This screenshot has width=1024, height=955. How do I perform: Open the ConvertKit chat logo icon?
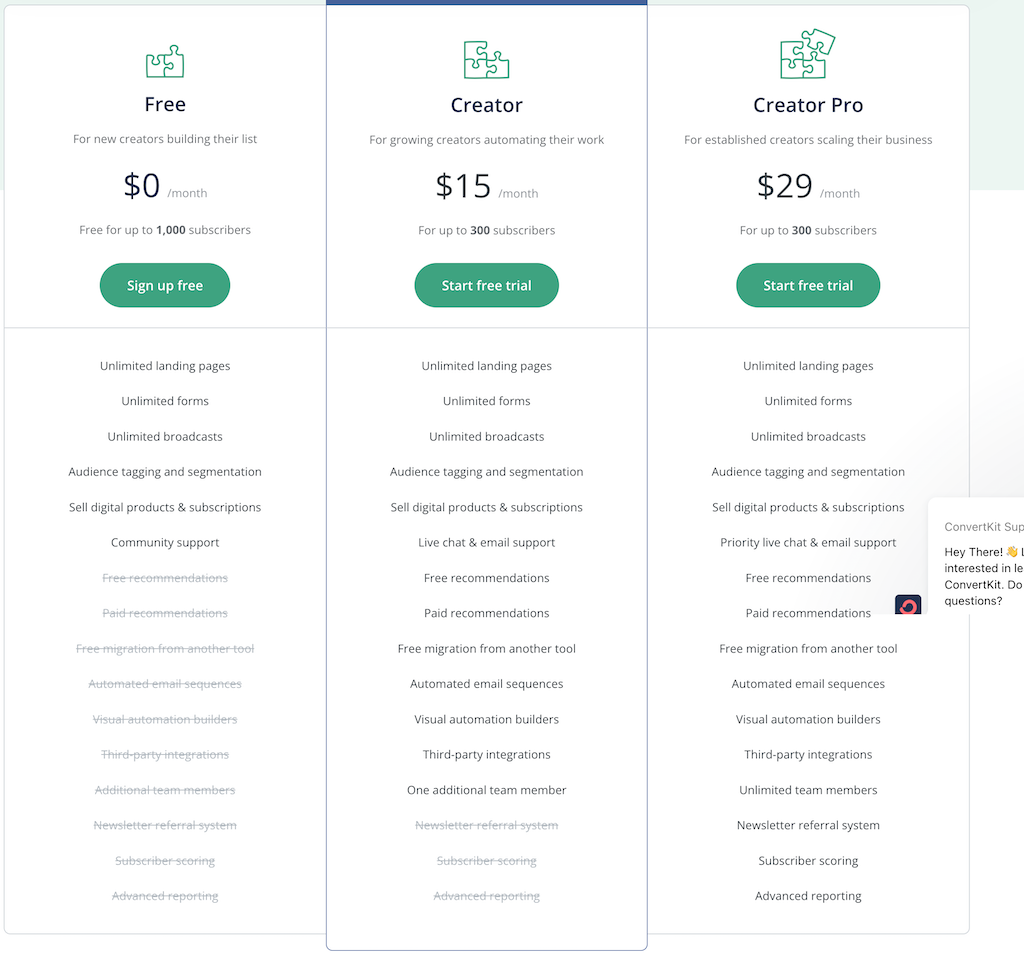click(908, 606)
